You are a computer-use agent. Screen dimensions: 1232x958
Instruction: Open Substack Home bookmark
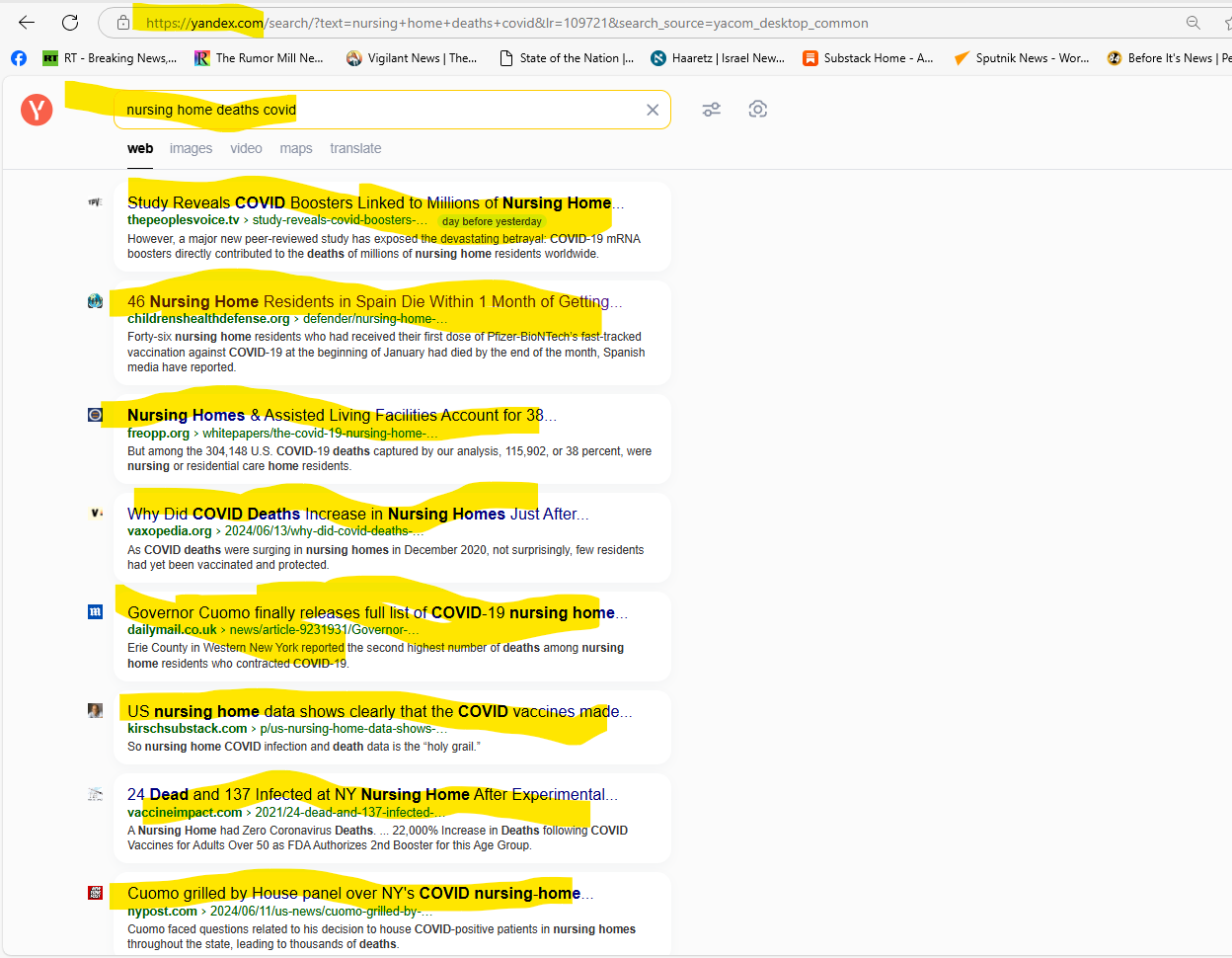[868, 58]
